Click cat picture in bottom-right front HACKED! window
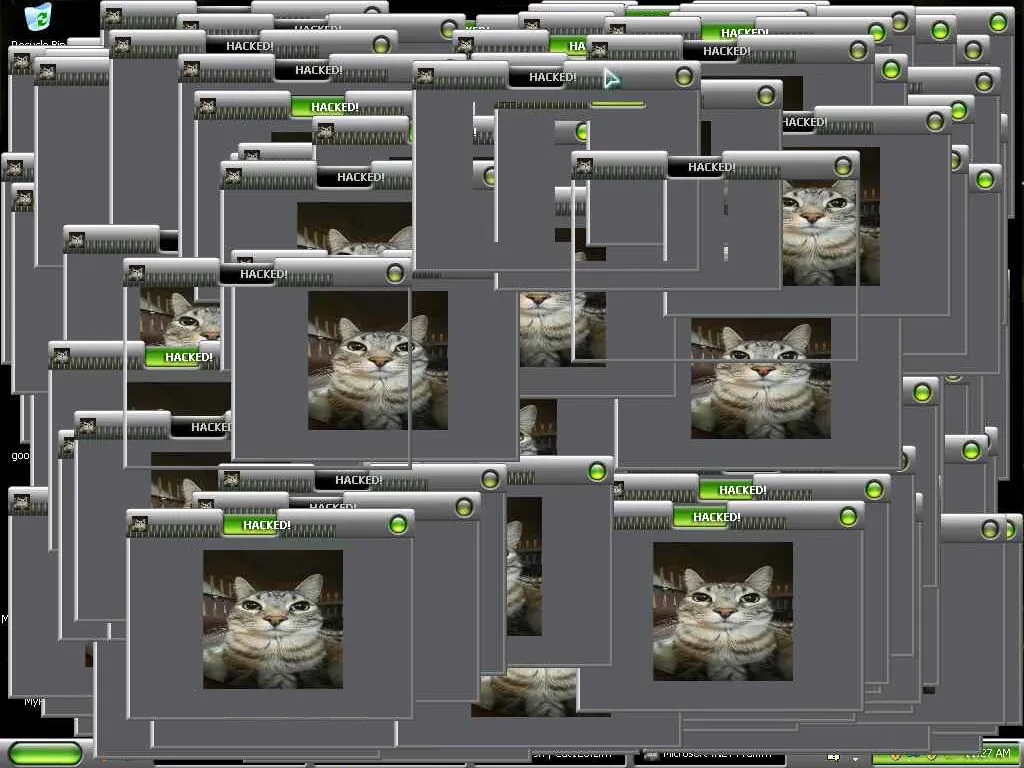This screenshot has width=1024, height=768. click(x=723, y=611)
